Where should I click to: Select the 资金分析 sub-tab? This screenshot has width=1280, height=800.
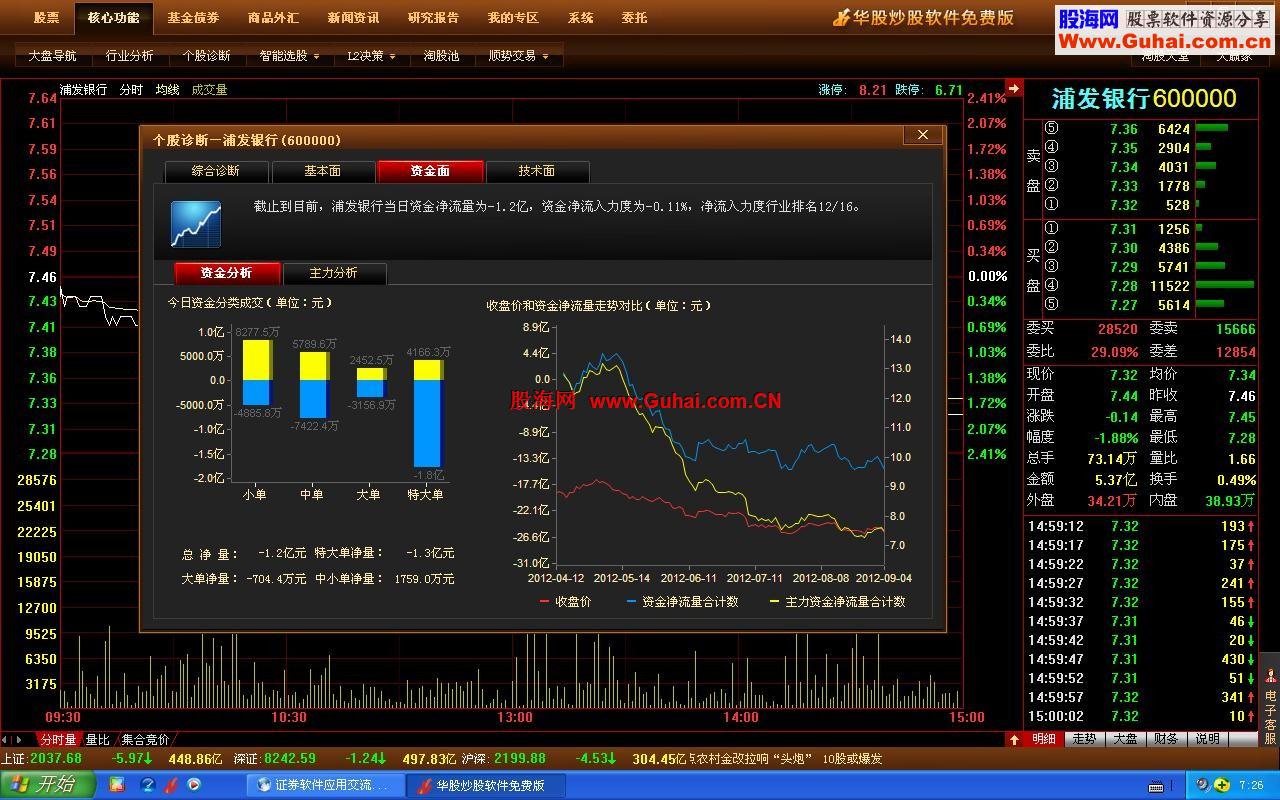(x=227, y=273)
